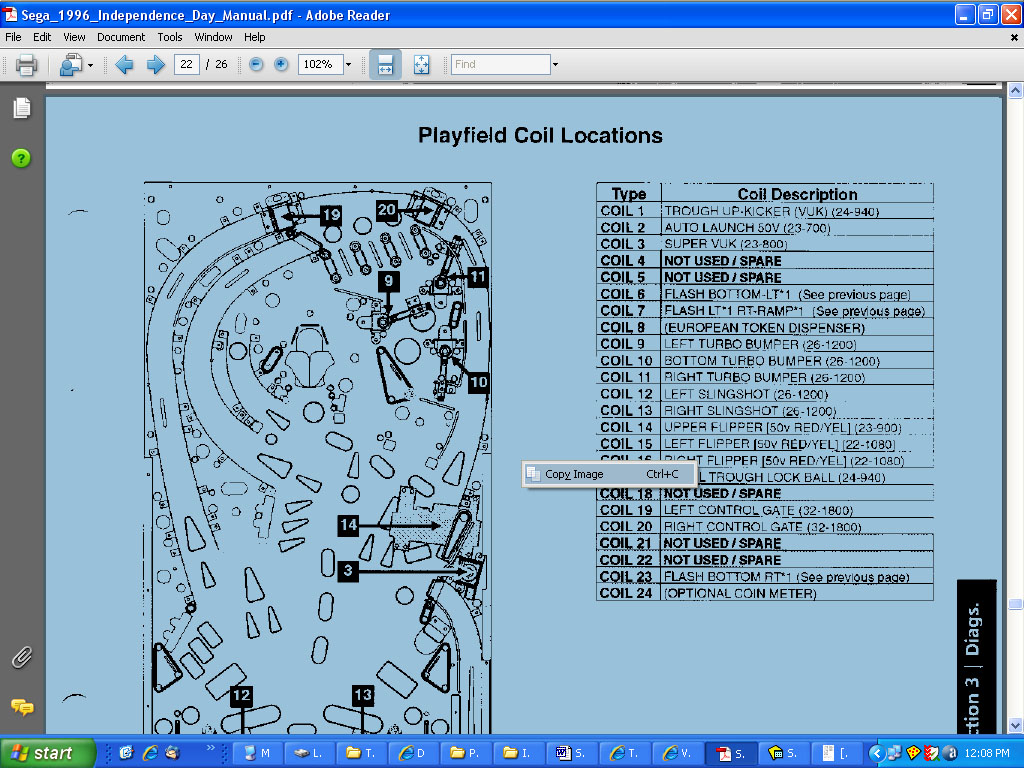Go to the previous page with the left arrow

point(125,65)
